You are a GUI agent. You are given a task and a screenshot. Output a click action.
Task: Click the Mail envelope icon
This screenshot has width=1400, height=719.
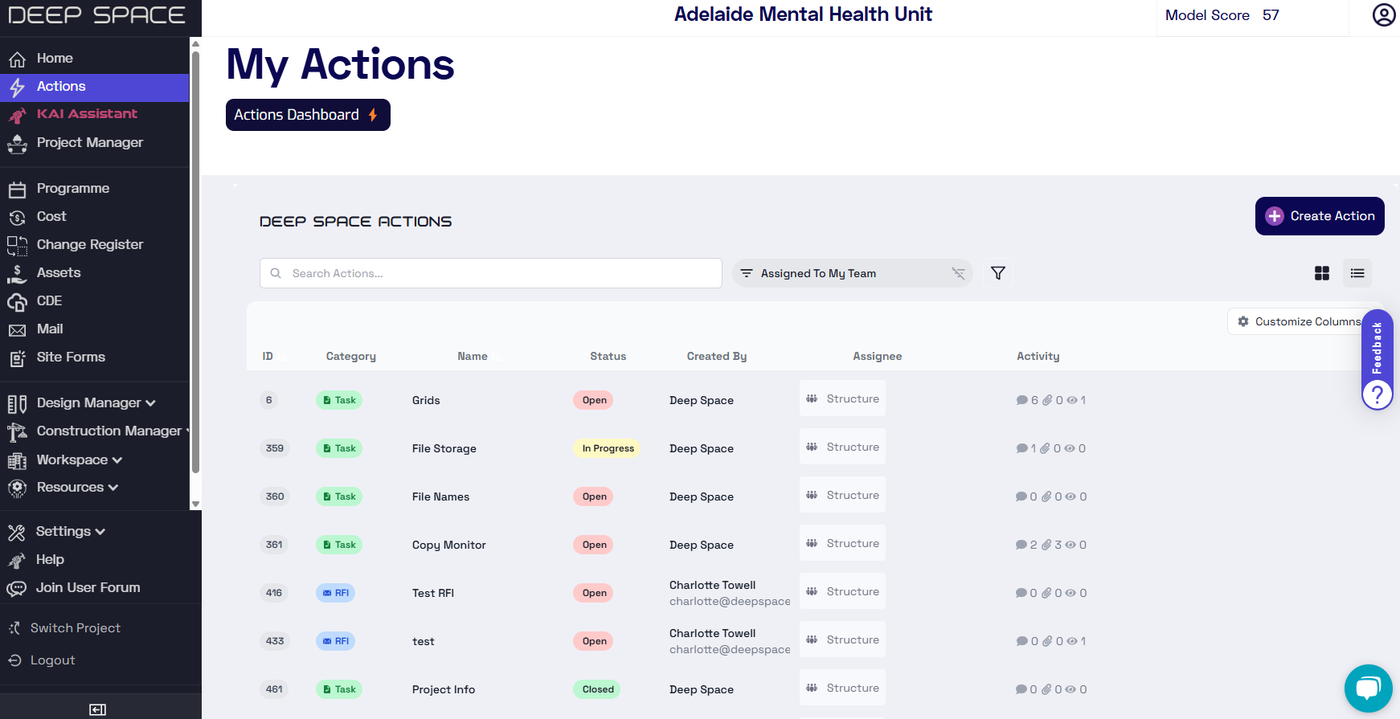tap(17, 329)
